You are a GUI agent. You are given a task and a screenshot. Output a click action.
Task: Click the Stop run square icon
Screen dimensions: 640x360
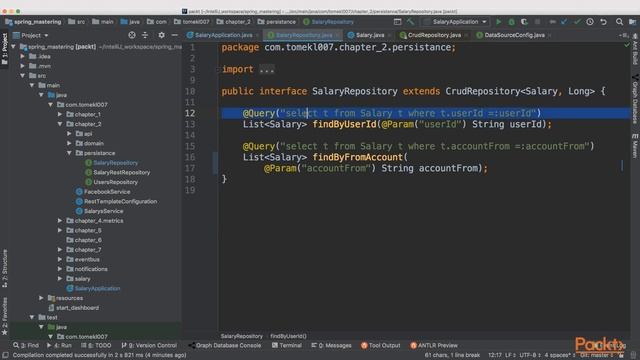pos(538,22)
